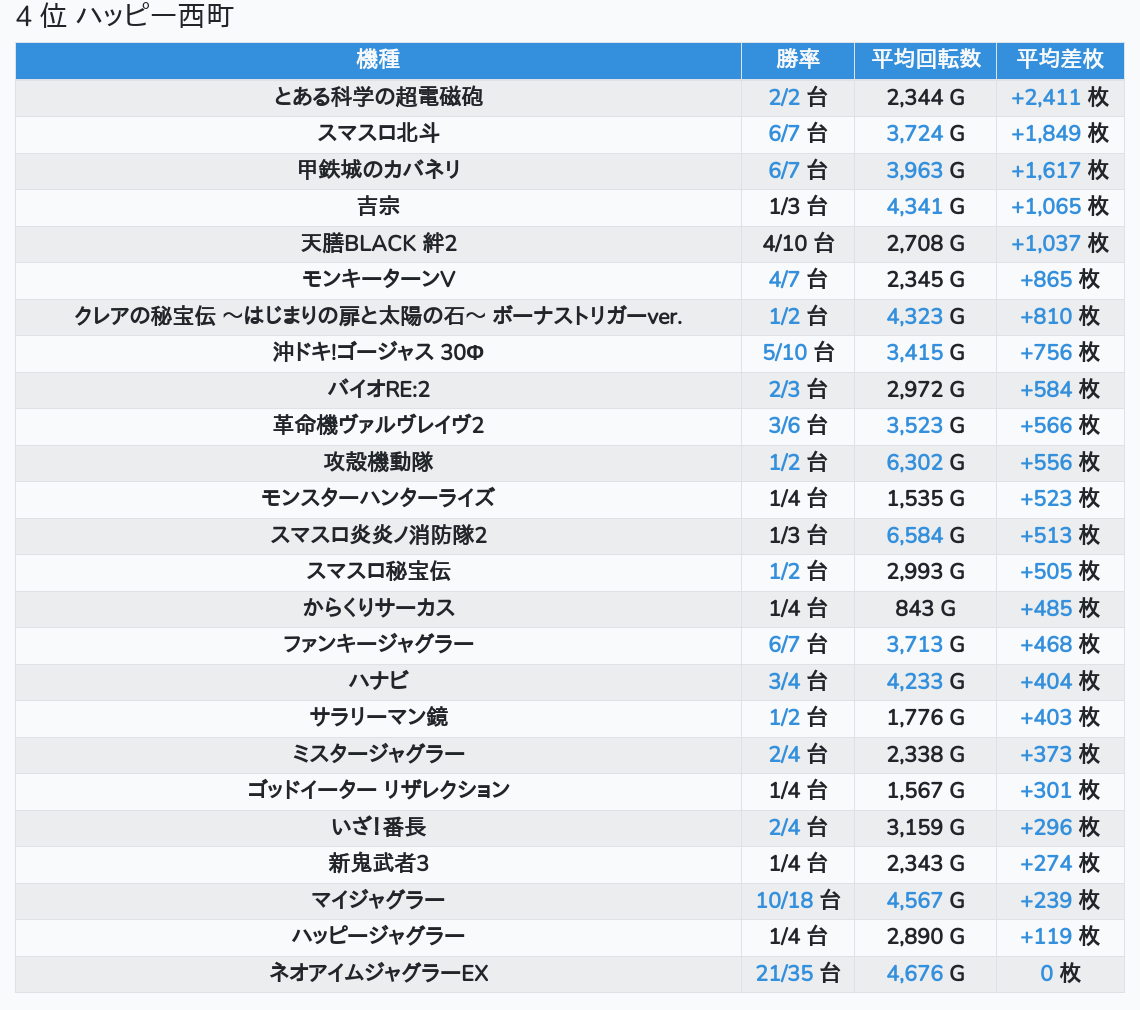Click the 平均差枚 column header
This screenshot has height=1010, width=1140.
coord(1059,60)
